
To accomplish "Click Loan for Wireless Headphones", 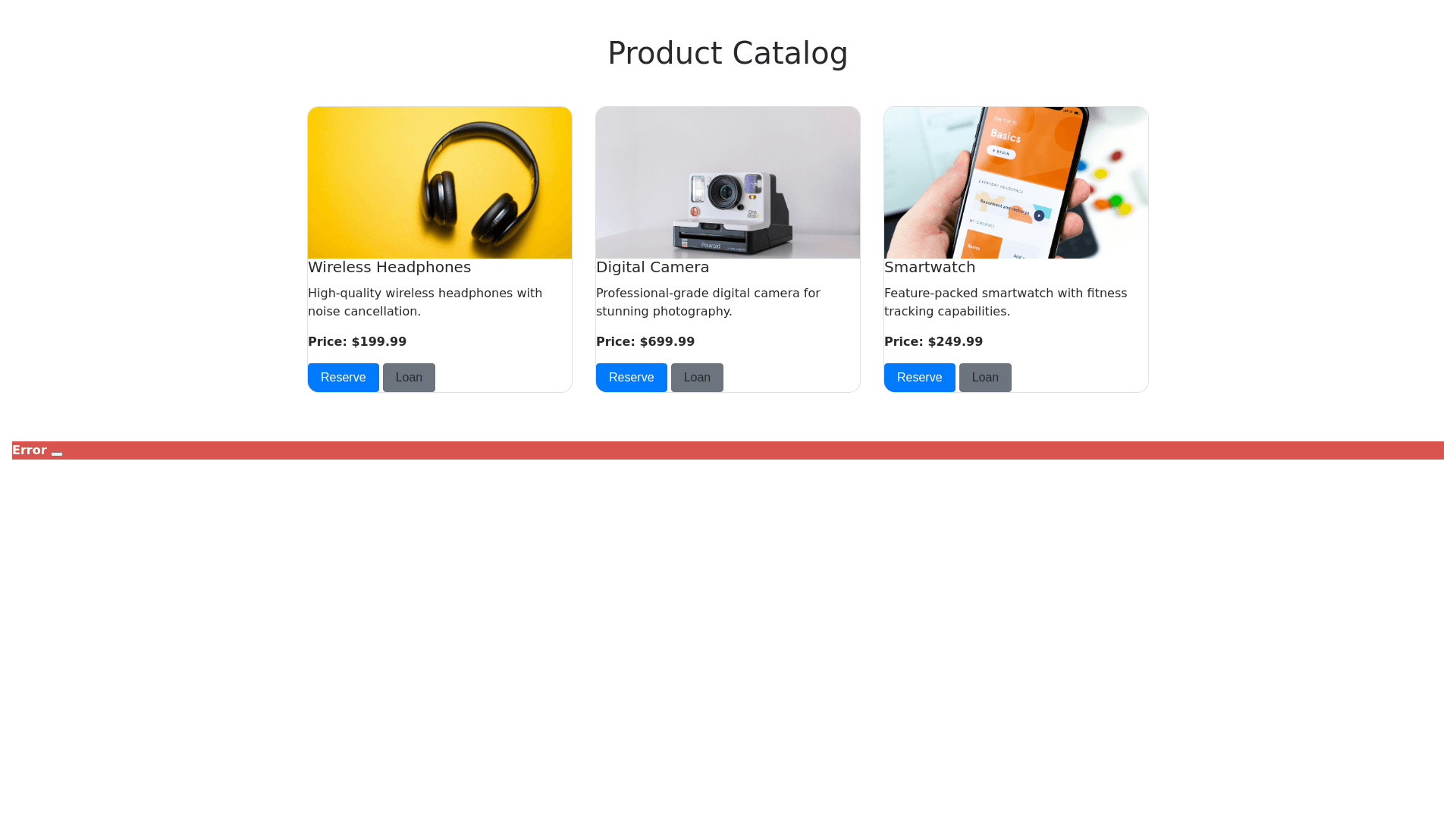I will coord(409,378).
